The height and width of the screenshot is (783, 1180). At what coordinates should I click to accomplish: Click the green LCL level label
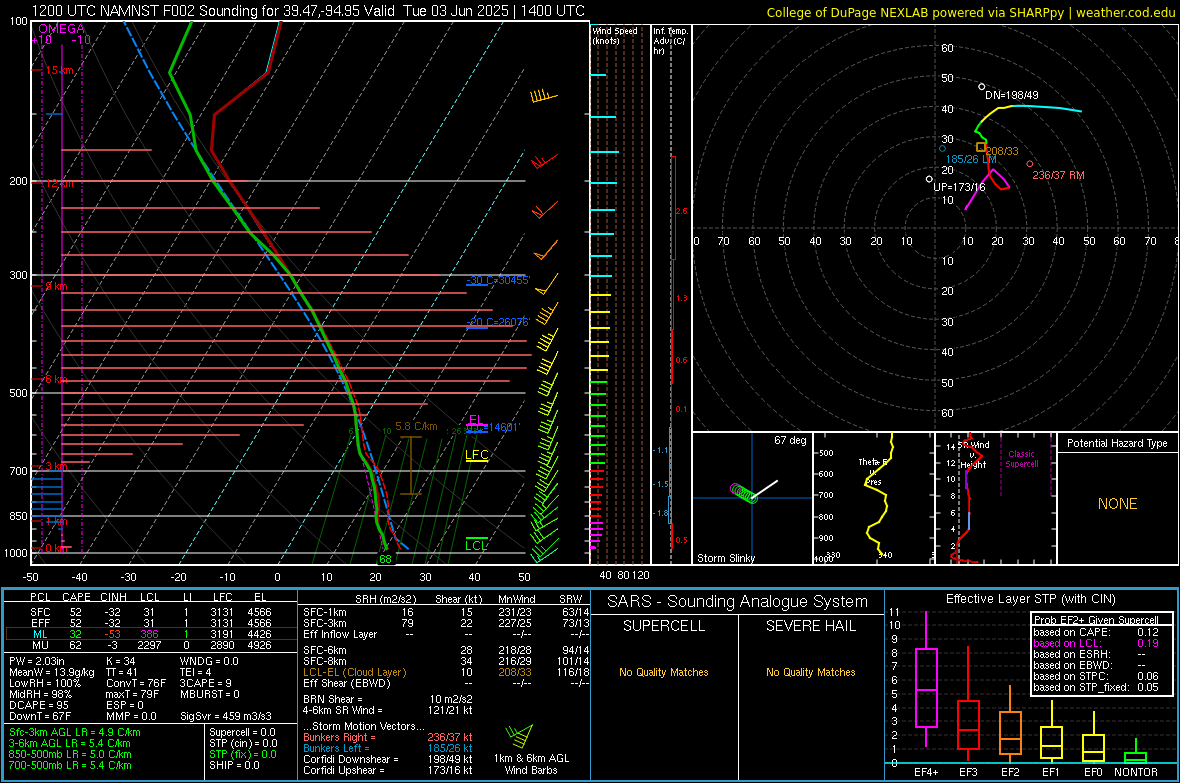pos(476,545)
